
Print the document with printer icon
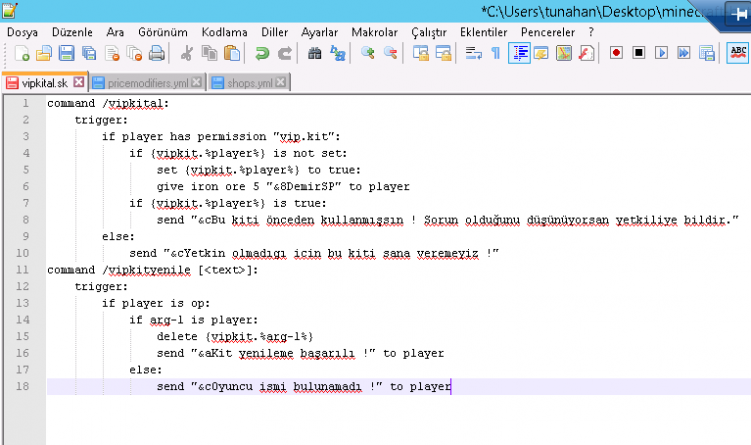pyautogui.click(x=157, y=53)
